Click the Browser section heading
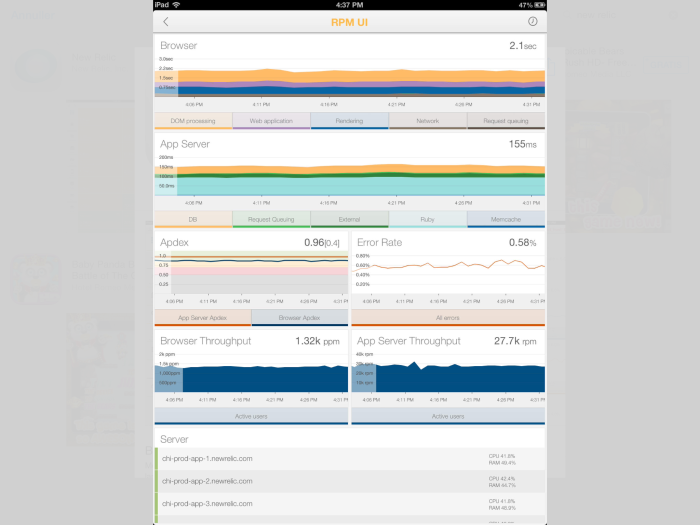 tap(179, 46)
